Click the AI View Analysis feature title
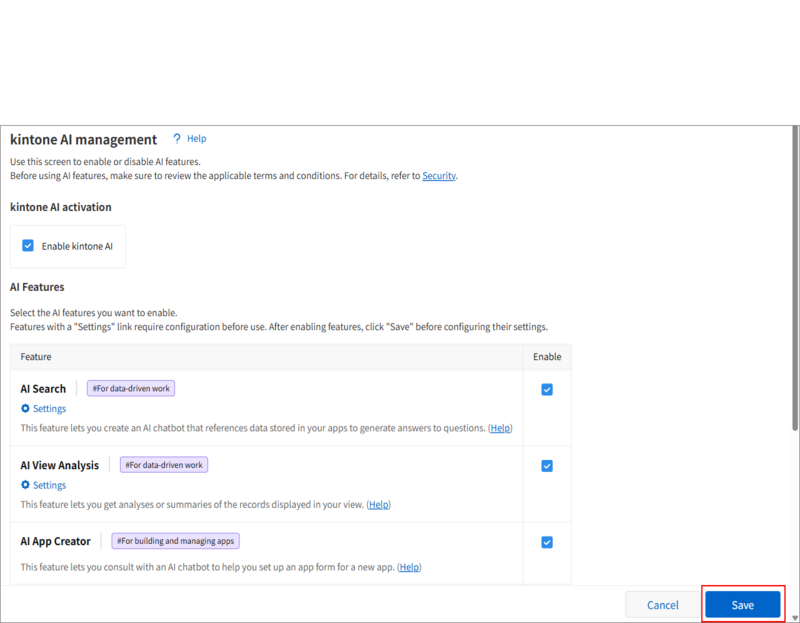The height and width of the screenshot is (623, 800). coord(60,465)
